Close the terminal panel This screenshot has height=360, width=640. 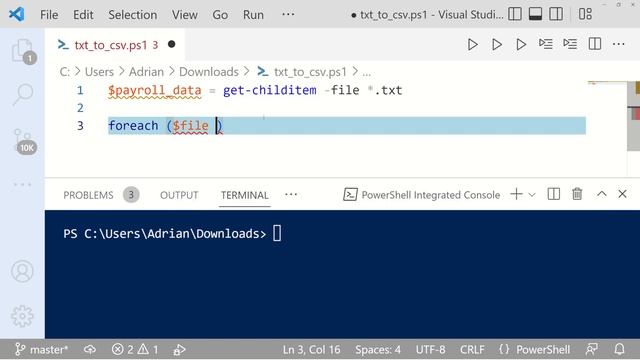coord(622,194)
